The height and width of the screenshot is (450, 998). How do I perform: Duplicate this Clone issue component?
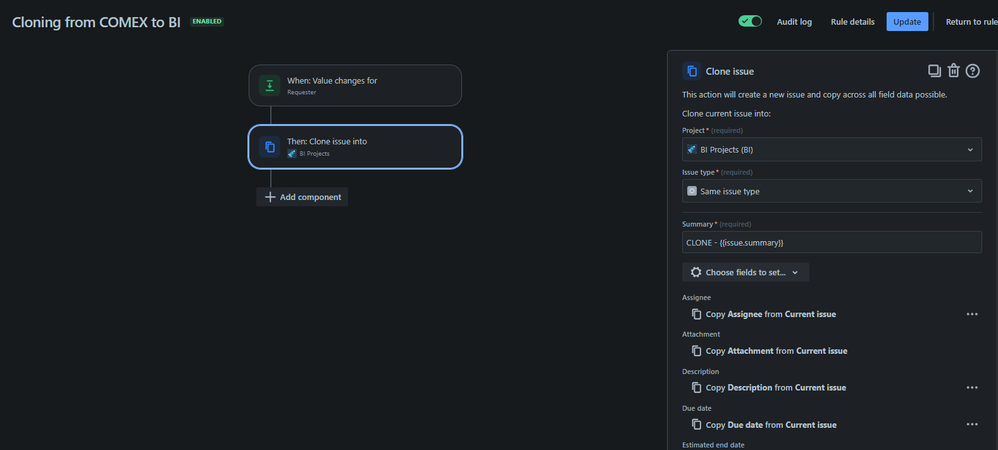click(x=934, y=71)
